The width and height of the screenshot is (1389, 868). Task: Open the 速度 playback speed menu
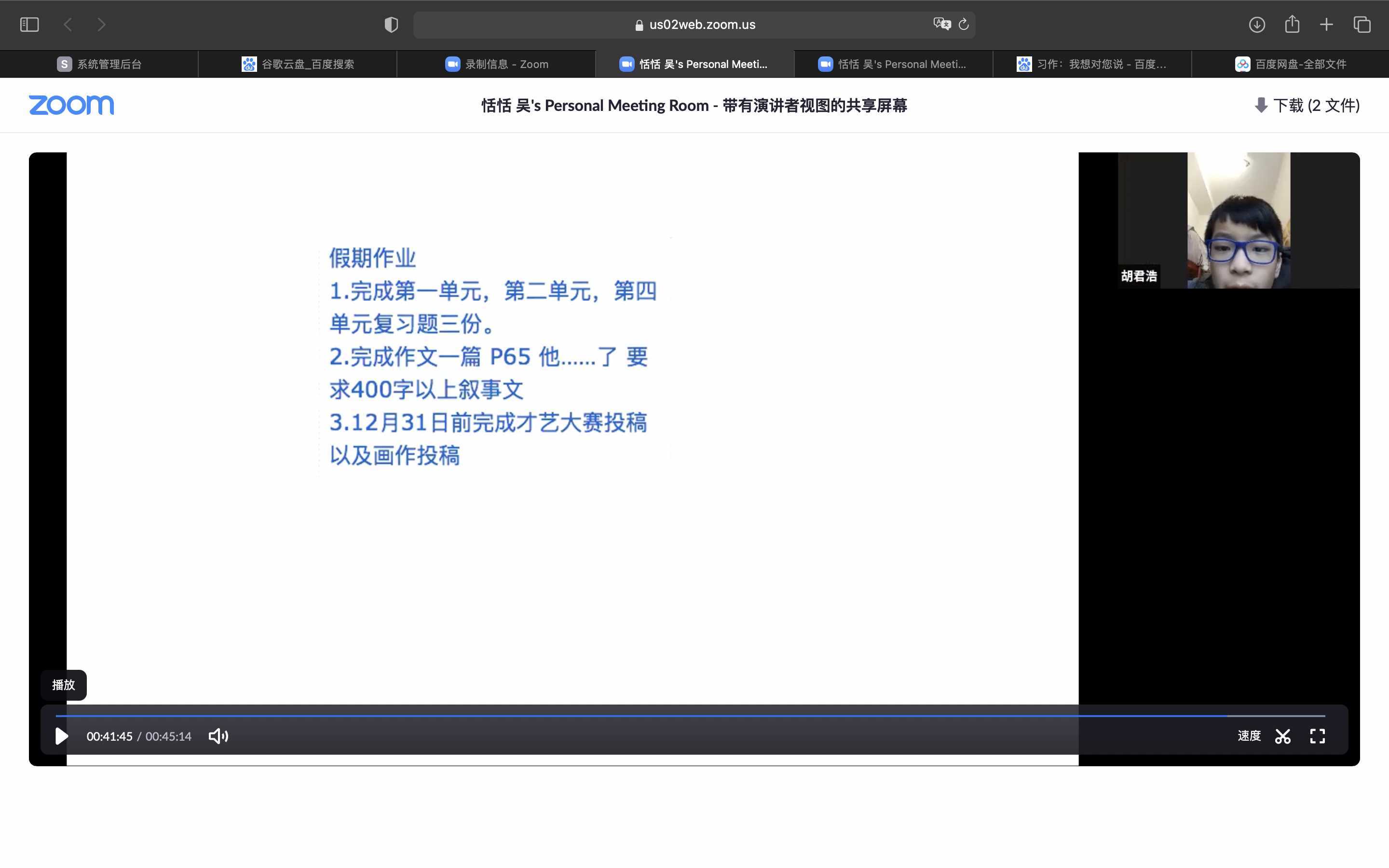[x=1249, y=736]
